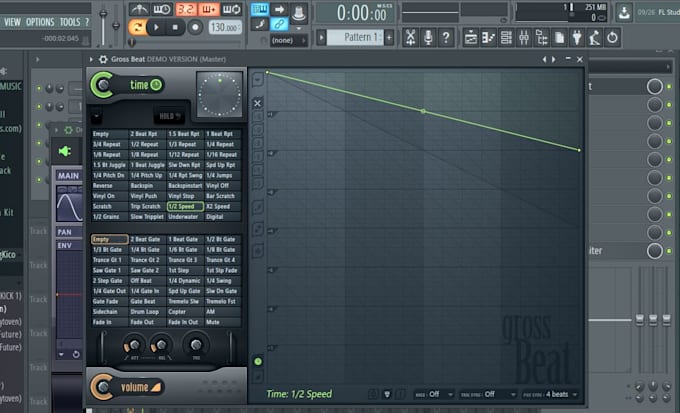This screenshot has width=680, height=413.
Task: Open the channel rack view icon
Action: (x=506, y=38)
